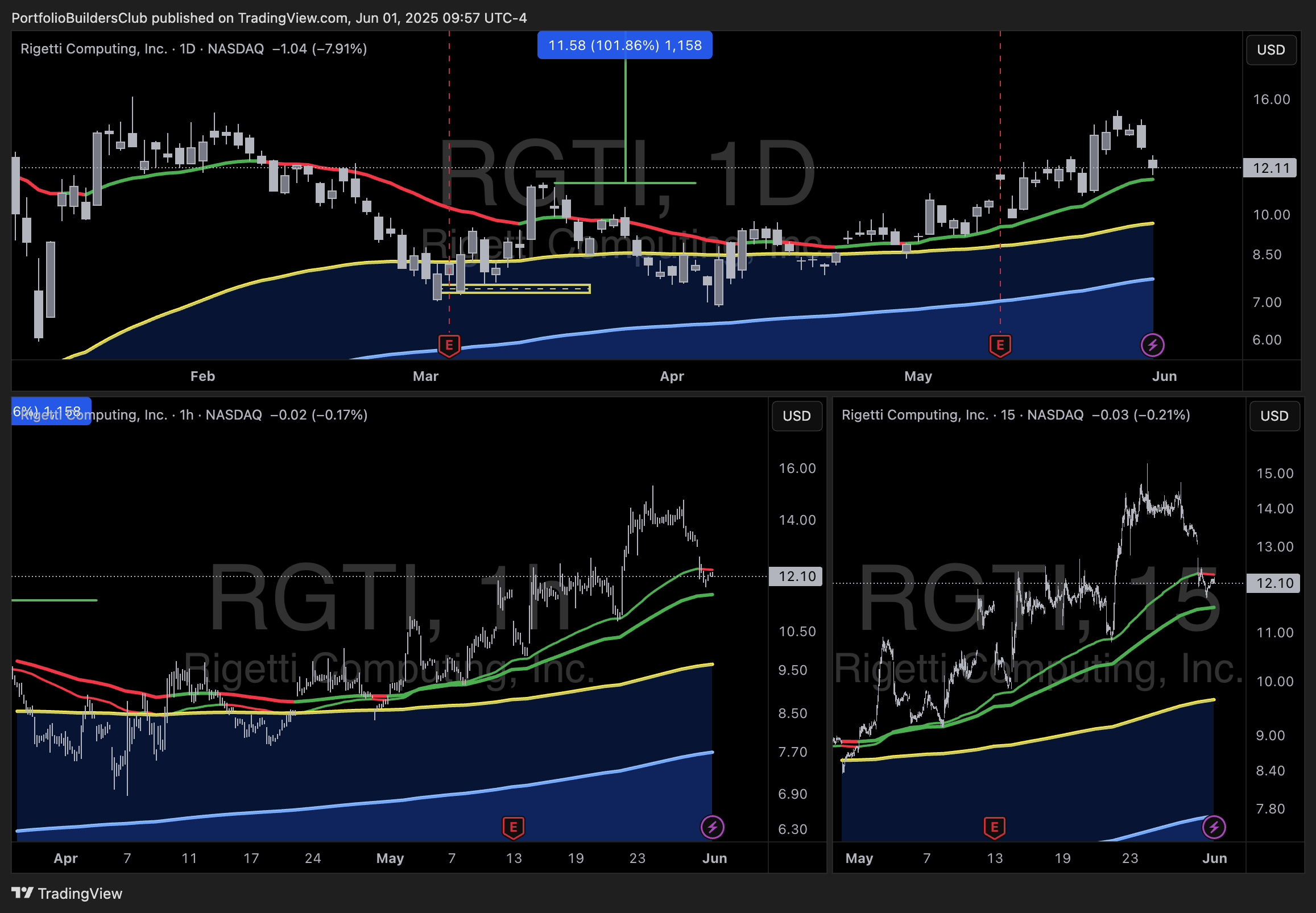Click the Apr label on daily time axis
Image resolution: width=1316 pixels, height=913 pixels.
pos(672,376)
